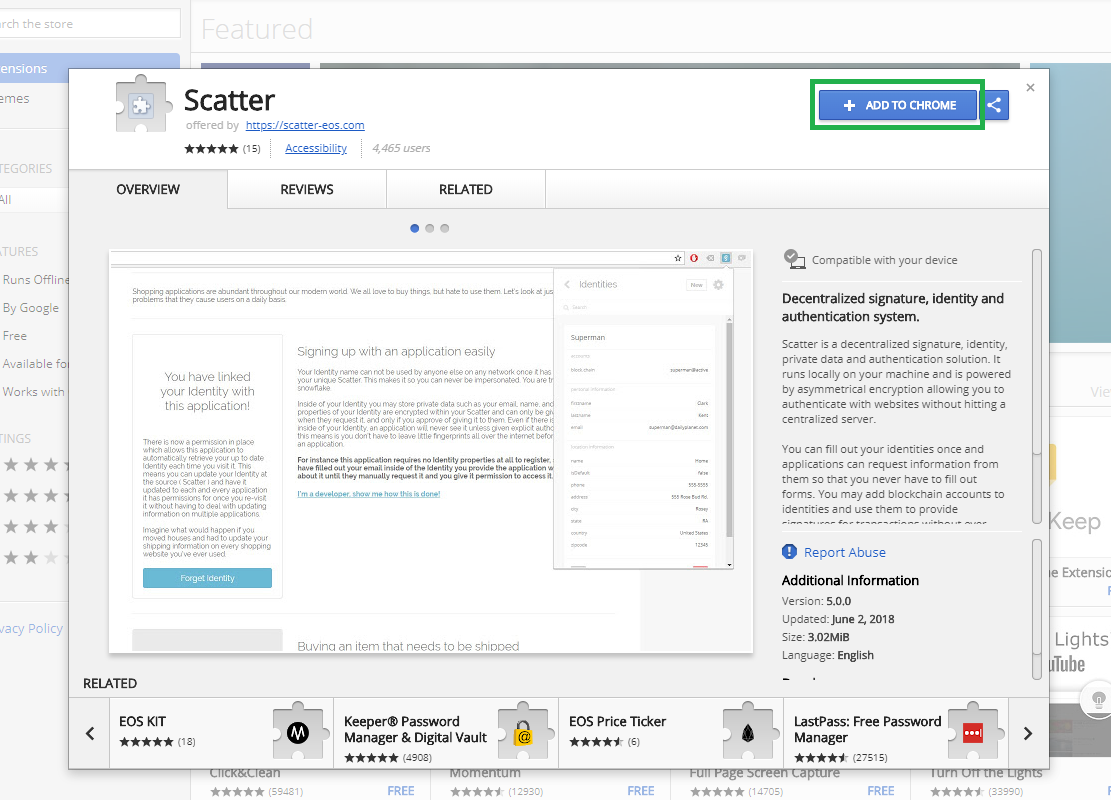Toggle the Free filter
1111x800 pixels.
coord(14,335)
